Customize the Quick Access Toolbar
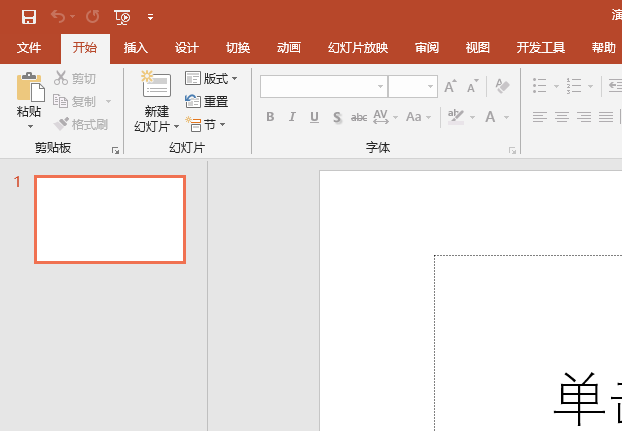 click(150, 17)
